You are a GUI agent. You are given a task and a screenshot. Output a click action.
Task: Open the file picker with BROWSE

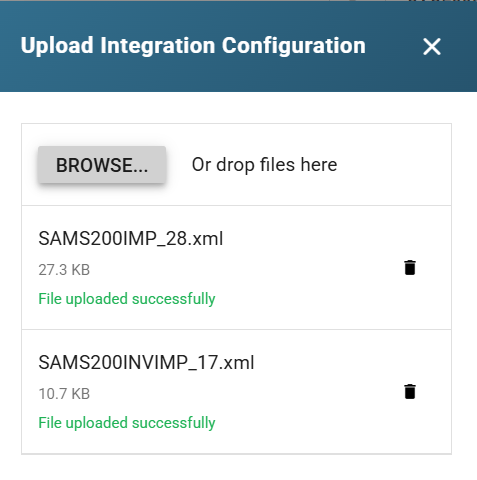[102, 165]
